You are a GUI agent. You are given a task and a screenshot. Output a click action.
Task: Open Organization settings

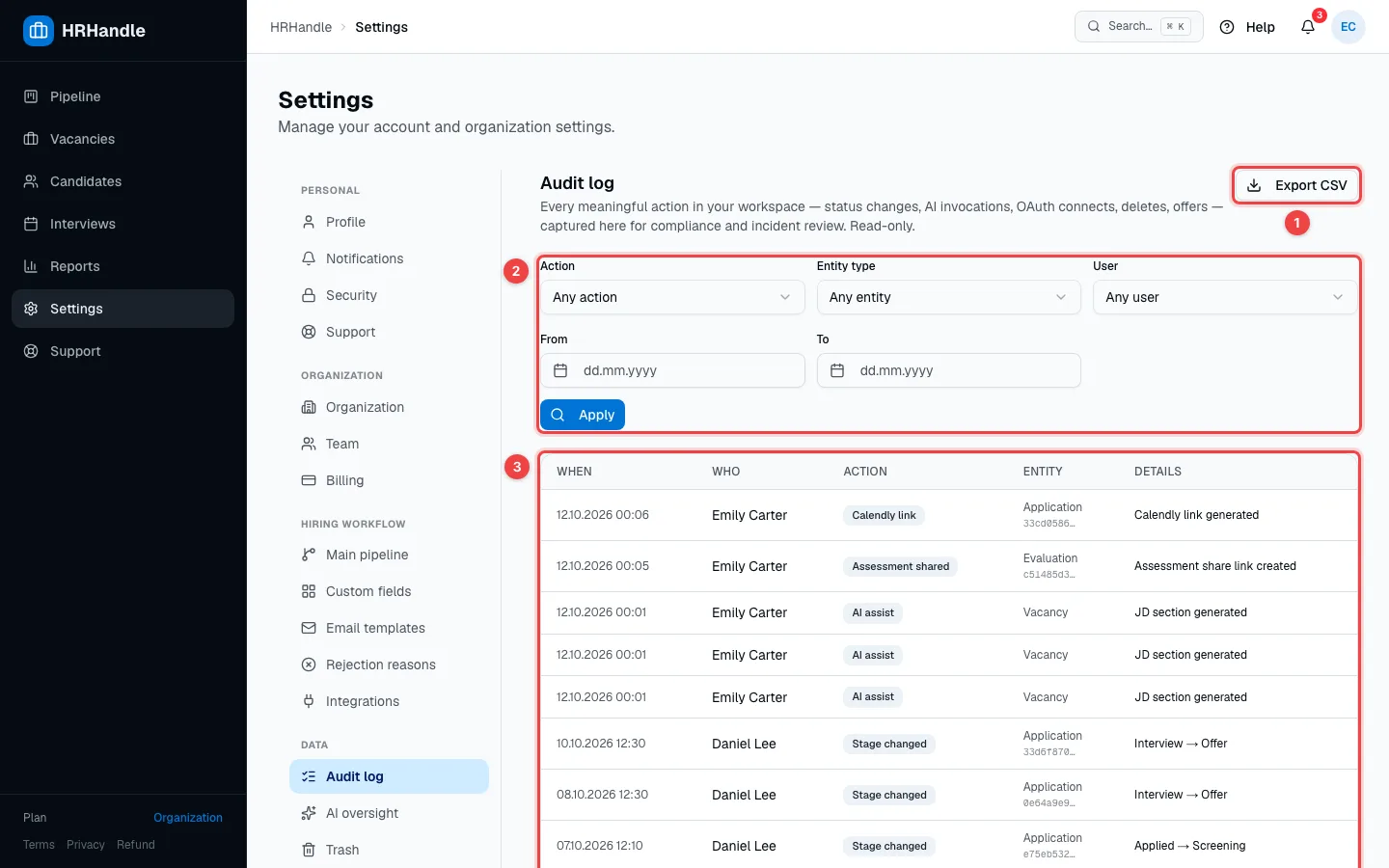(x=389, y=407)
